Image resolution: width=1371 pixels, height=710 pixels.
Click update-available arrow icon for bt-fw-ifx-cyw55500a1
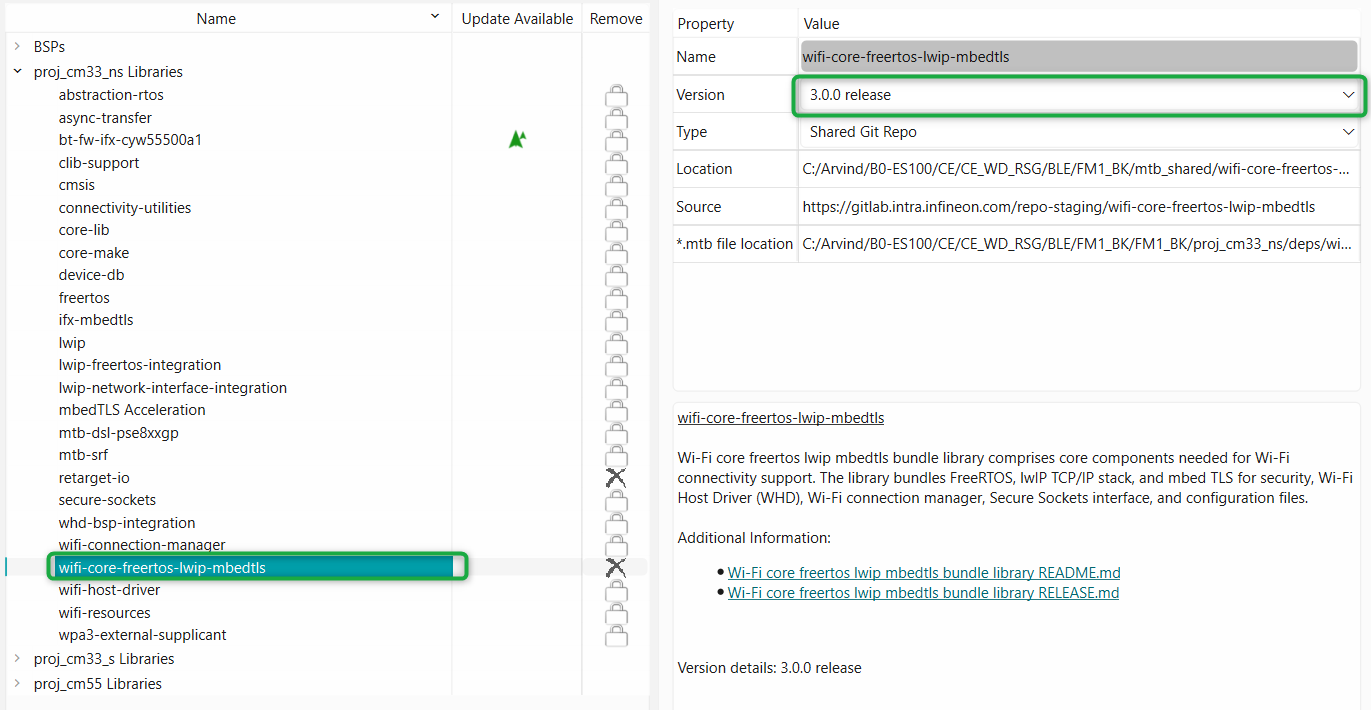(517, 140)
